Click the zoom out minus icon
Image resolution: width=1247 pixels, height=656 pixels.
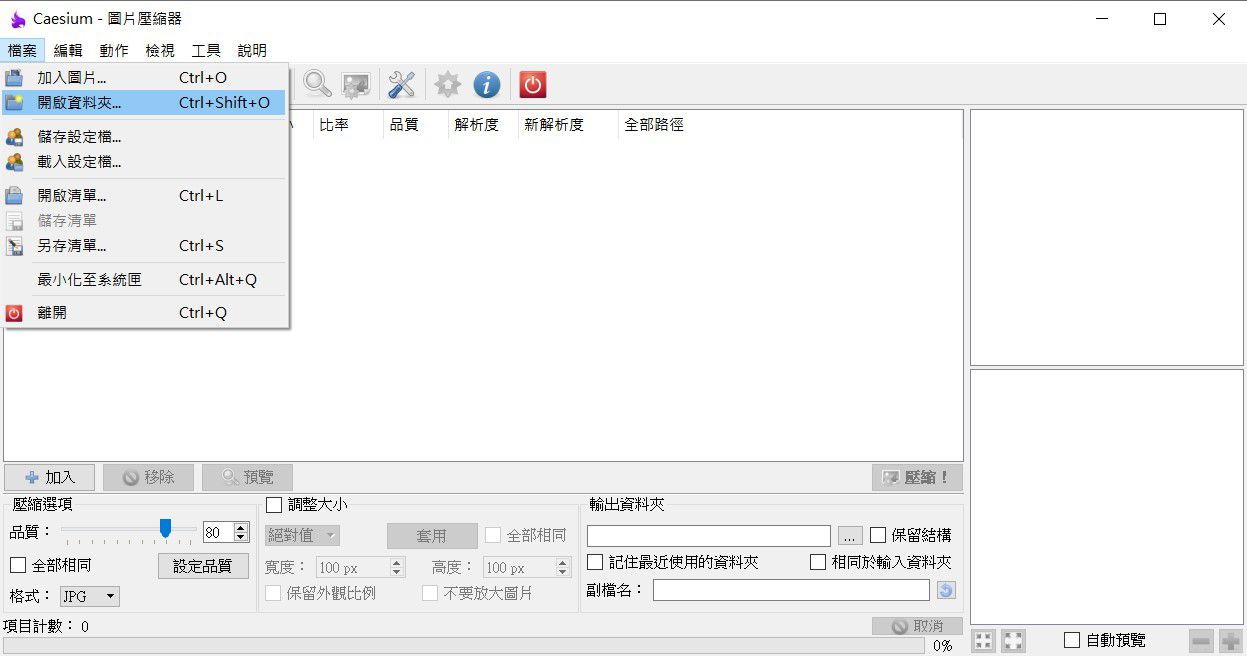pyautogui.click(x=1201, y=641)
